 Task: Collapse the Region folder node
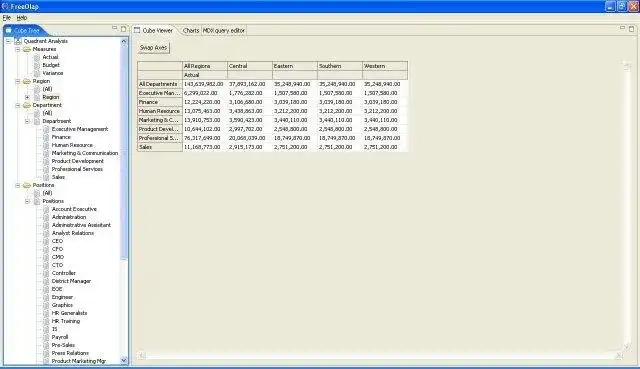pos(18,81)
